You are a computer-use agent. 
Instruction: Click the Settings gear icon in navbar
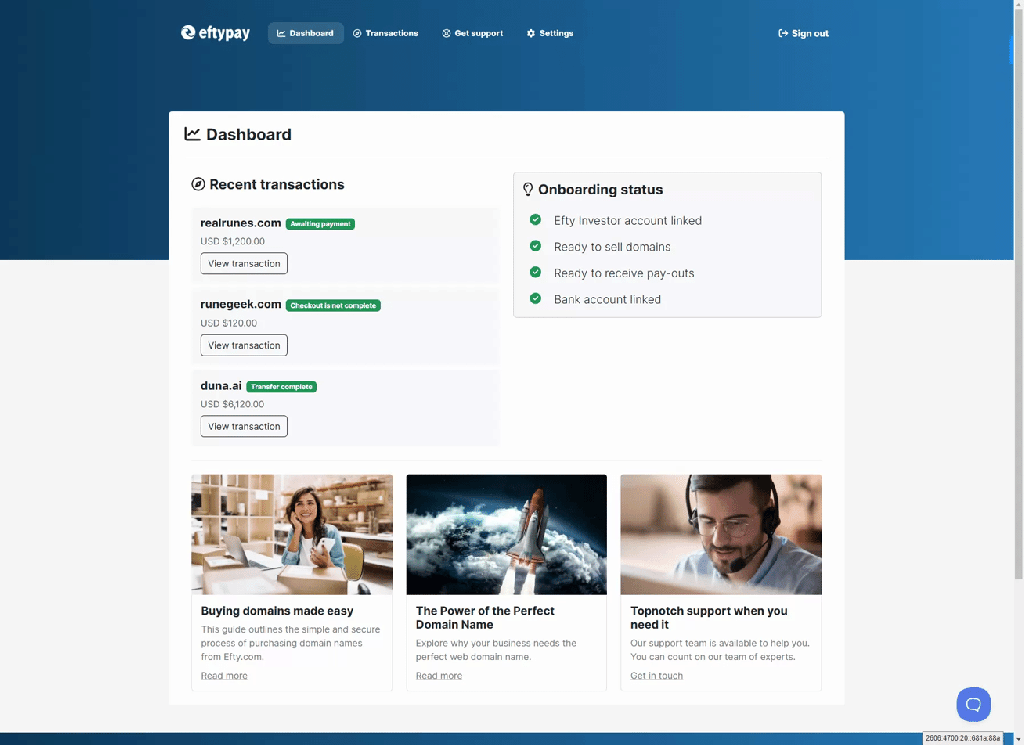(x=530, y=33)
